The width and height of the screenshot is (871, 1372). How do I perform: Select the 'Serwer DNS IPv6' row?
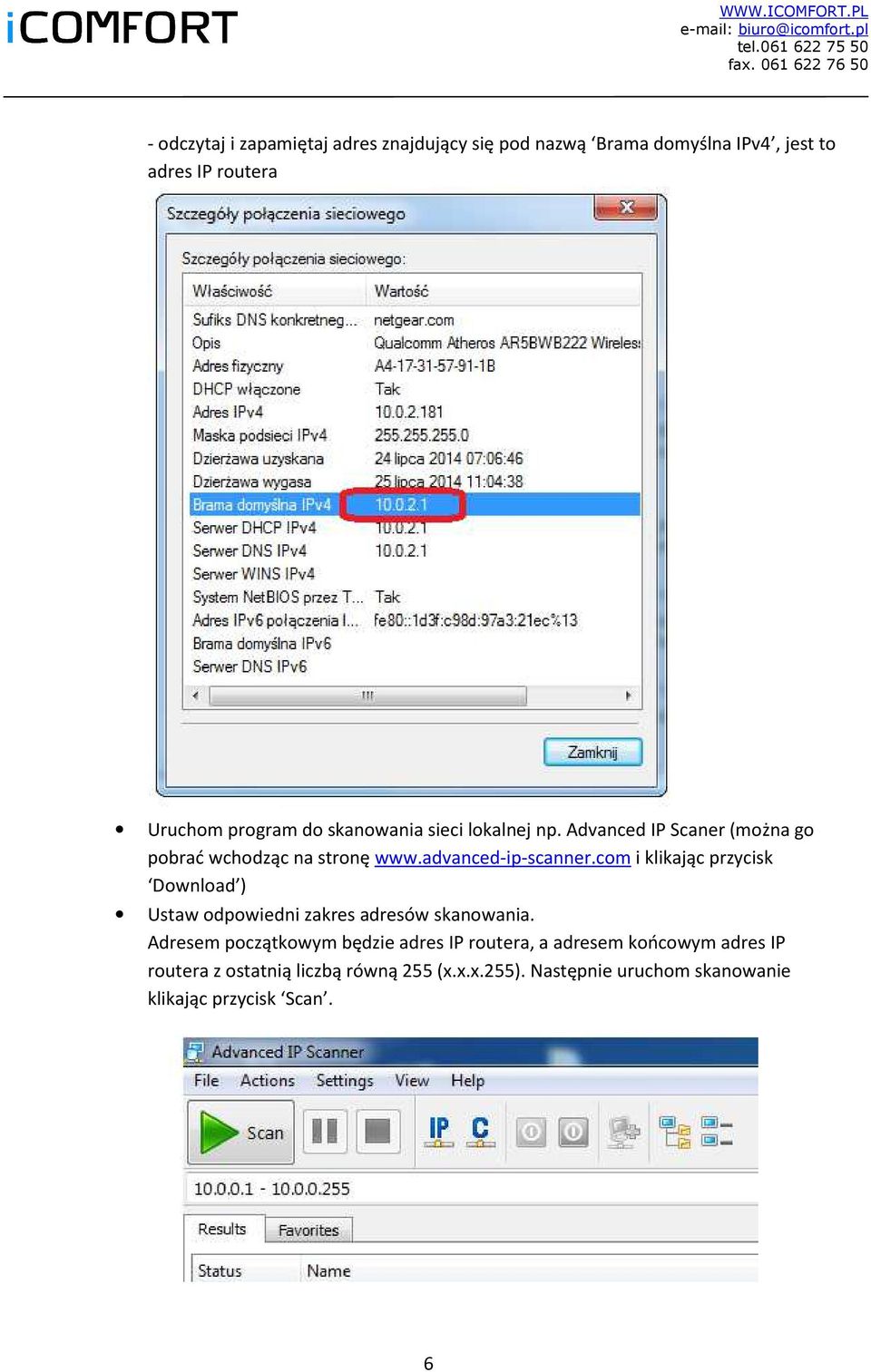(x=413, y=667)
